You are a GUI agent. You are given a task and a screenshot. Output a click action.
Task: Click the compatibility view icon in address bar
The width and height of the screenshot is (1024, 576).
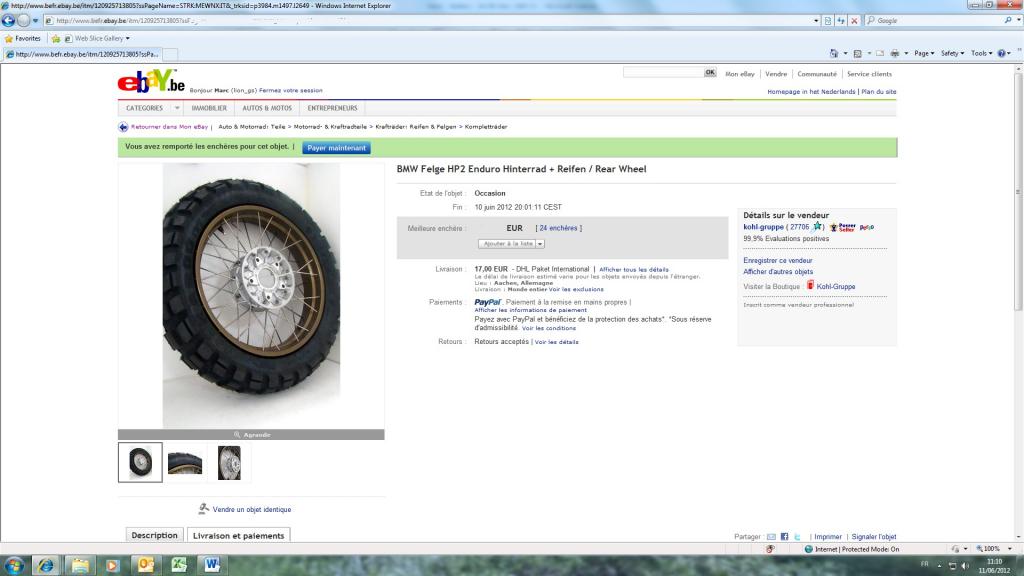click(x=828, y=21)
